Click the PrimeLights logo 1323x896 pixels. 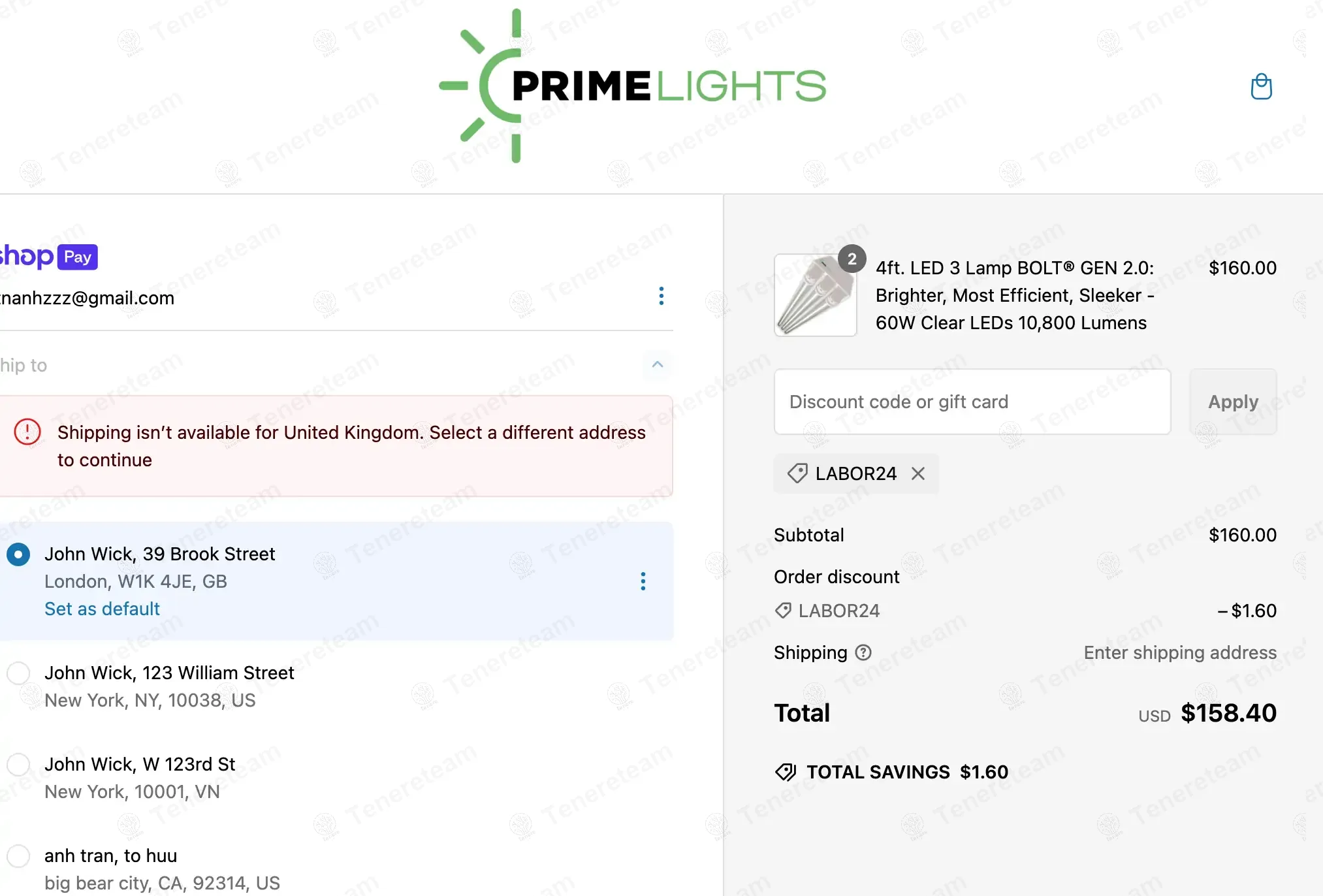[632, 86]
